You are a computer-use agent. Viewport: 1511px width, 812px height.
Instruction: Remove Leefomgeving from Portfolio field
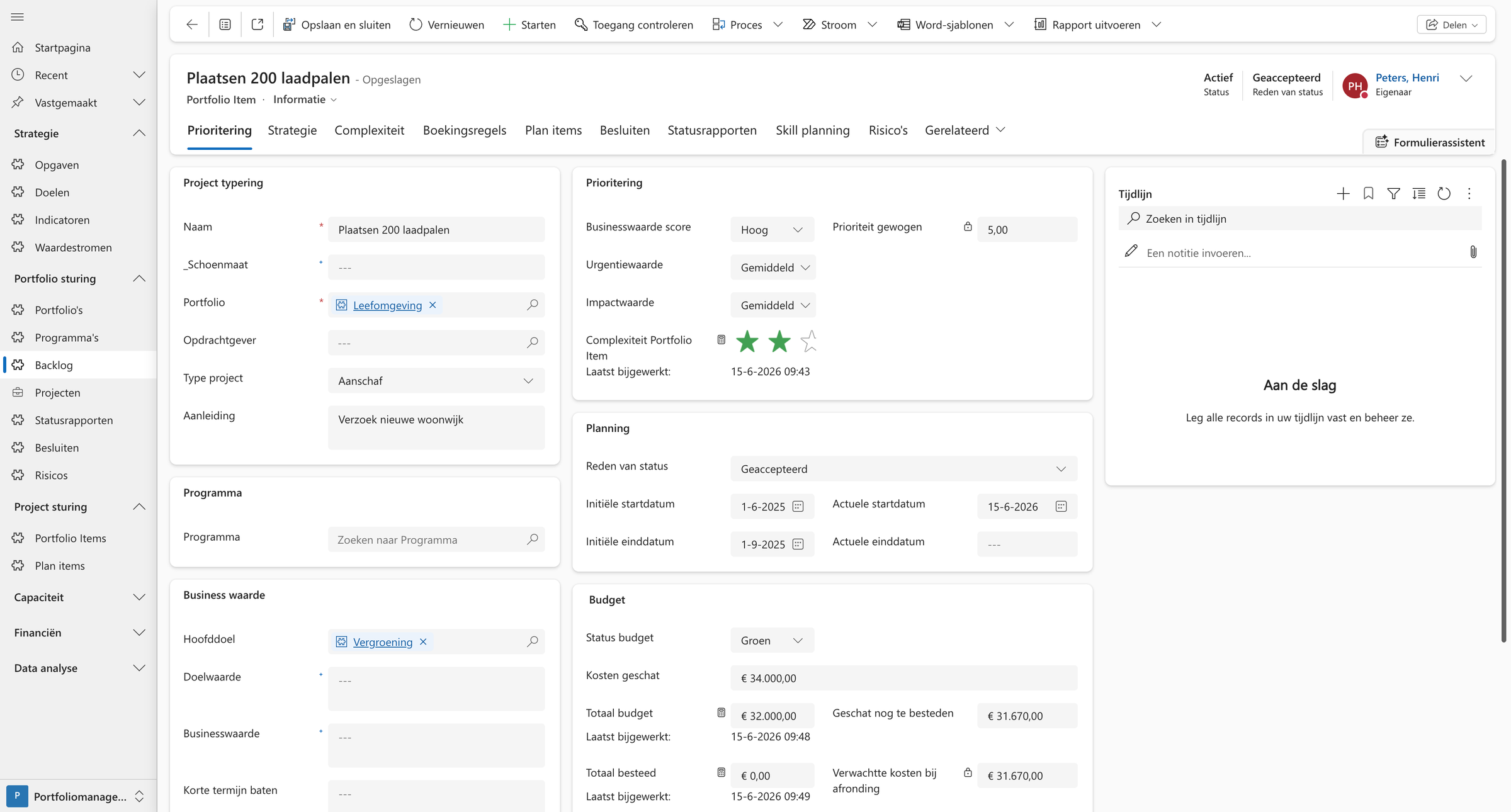click(x=433, y=305)
